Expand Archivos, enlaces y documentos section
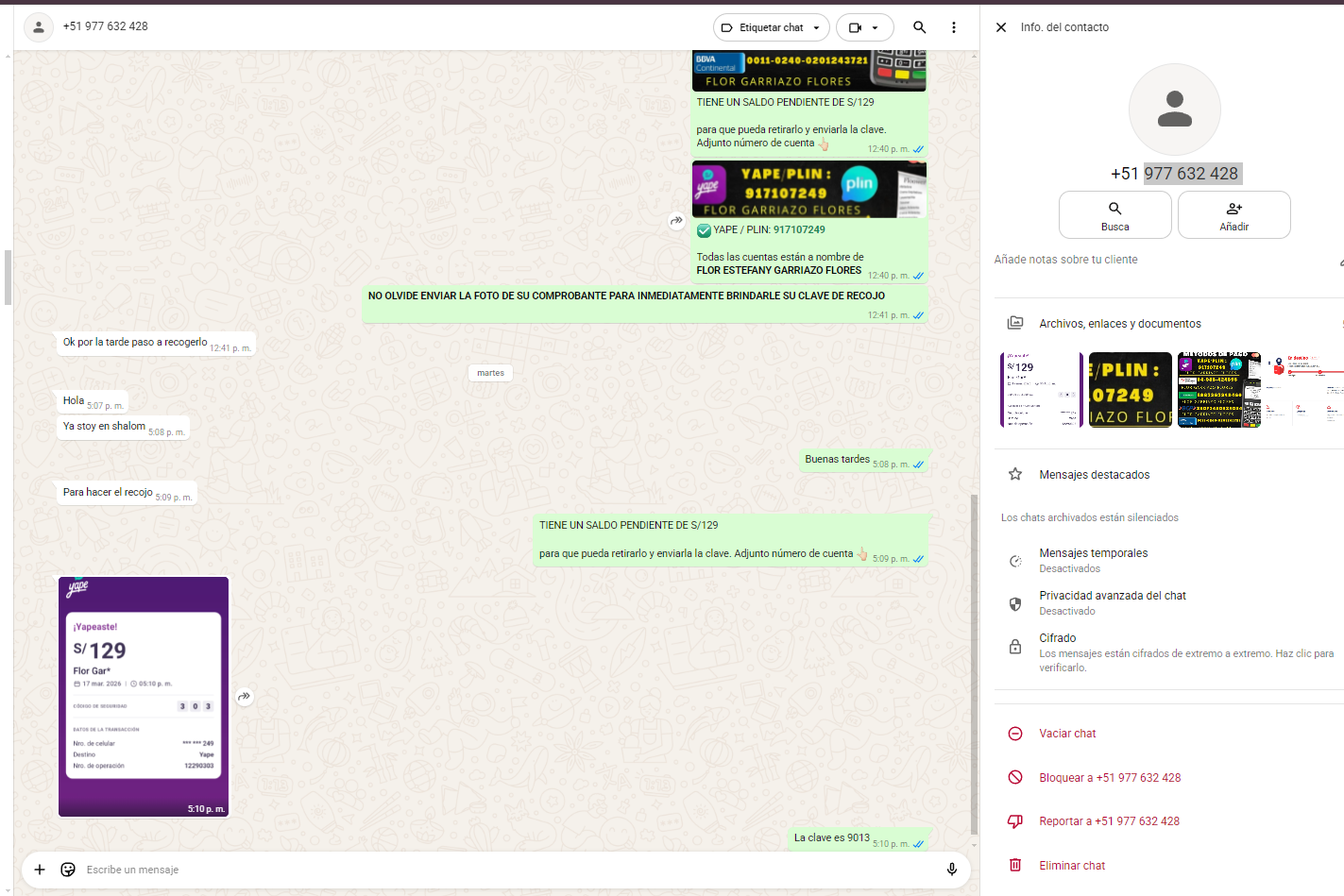 (x=1119, y=324)
